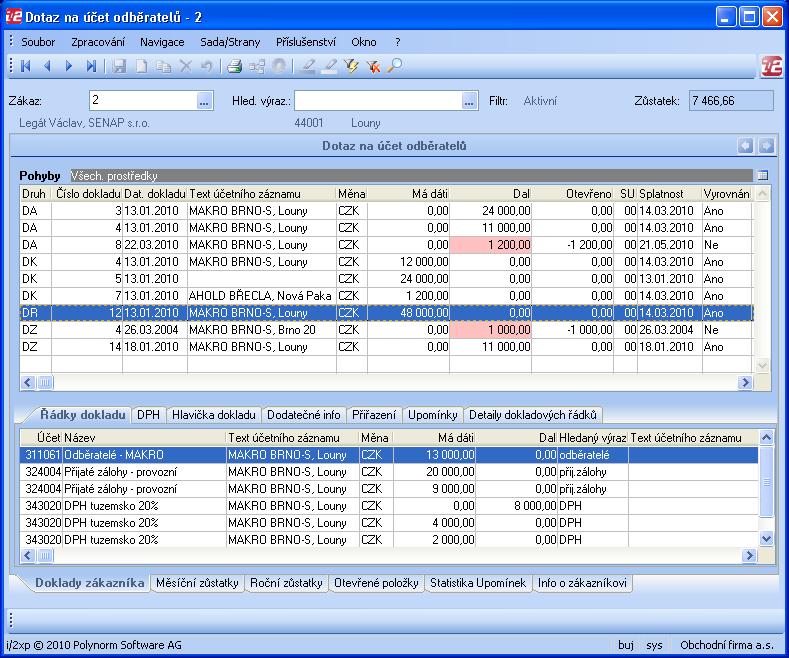
Task: Click the structure tree toolbar icon
Action: [257, 66]
